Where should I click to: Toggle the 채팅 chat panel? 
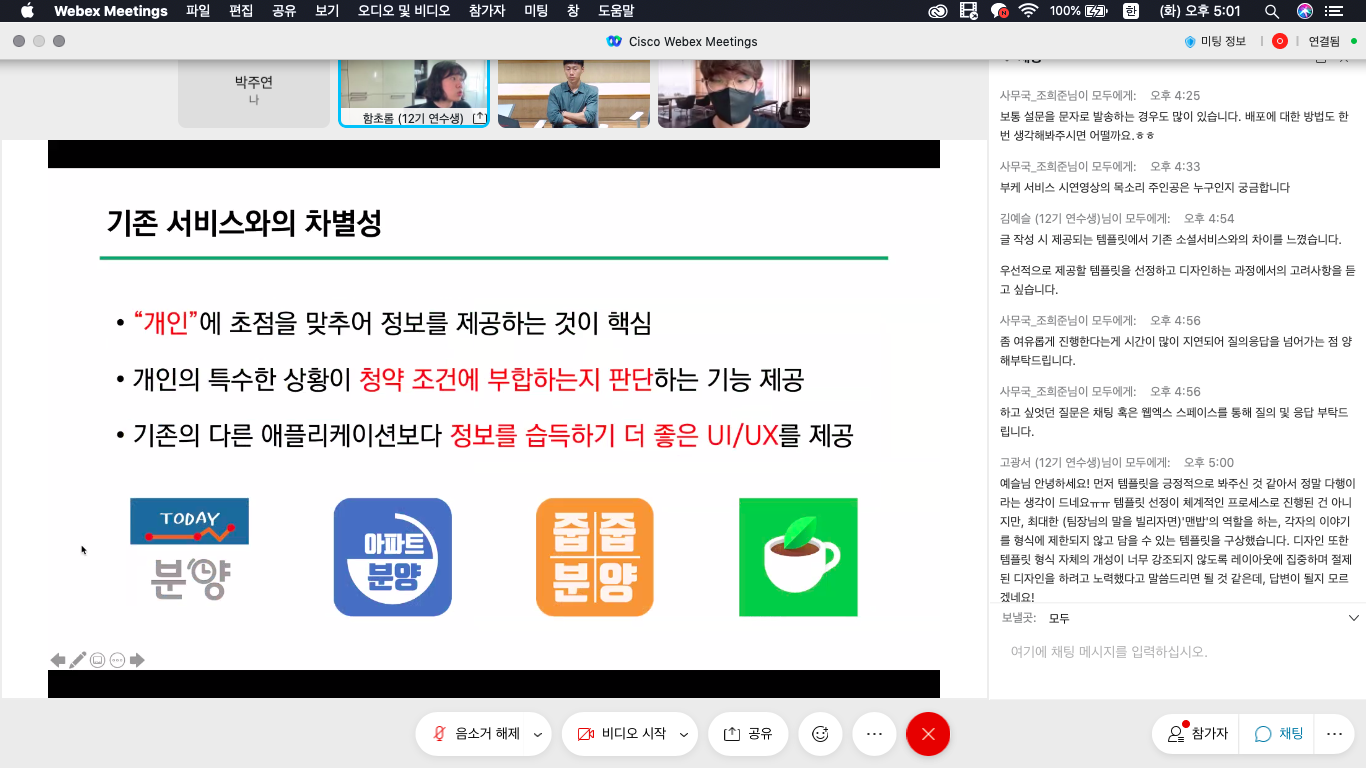(1279, 734)
